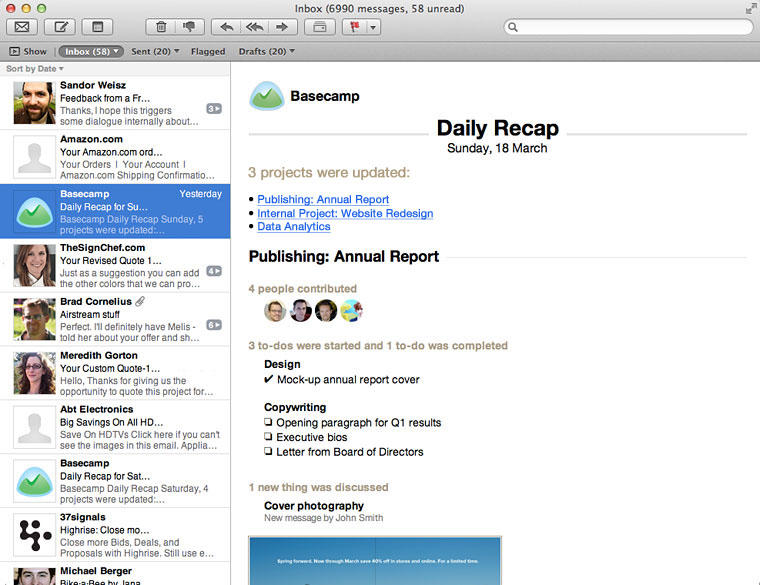Screen dimensions: 760x585
Task: Click the last colorful contributor avatar
Action: 351,311
